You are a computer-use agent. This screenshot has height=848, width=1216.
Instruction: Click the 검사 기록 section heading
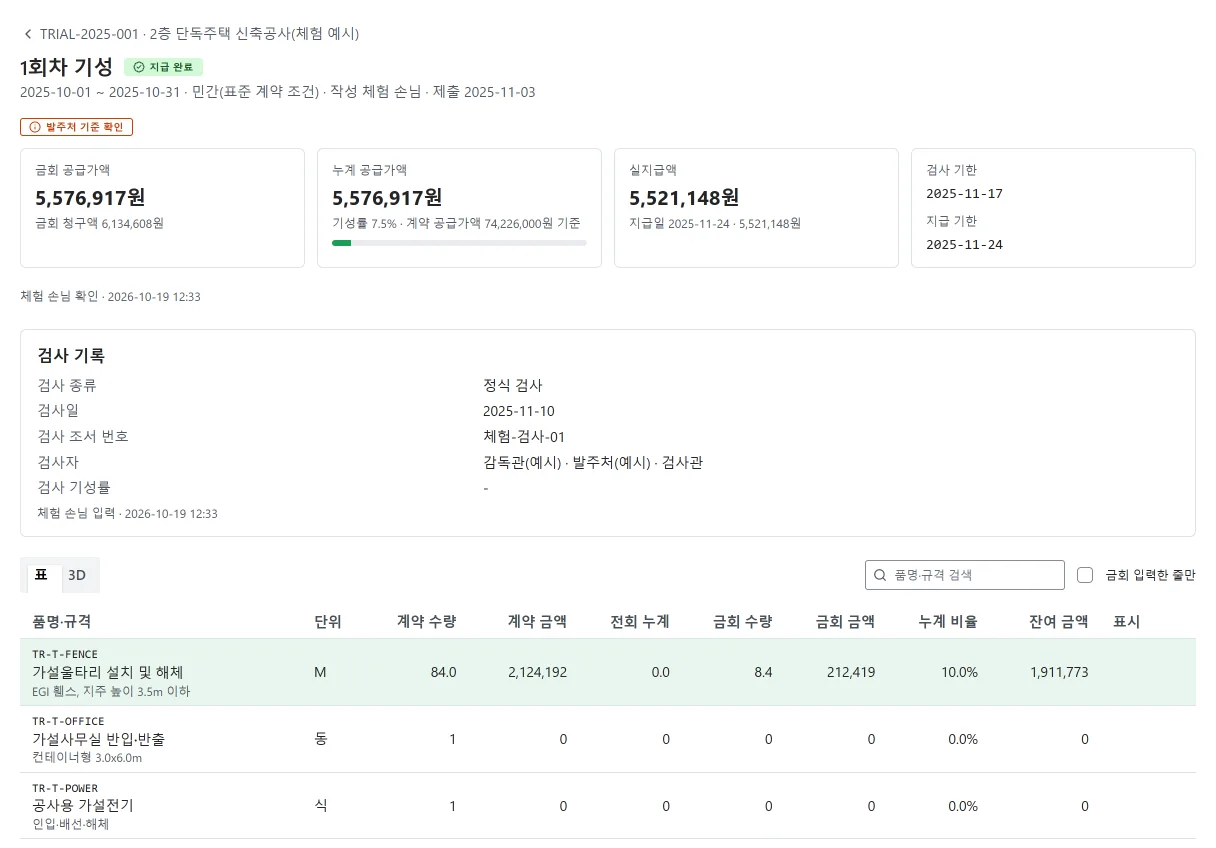pyautogui.click(x=71, y=355)
